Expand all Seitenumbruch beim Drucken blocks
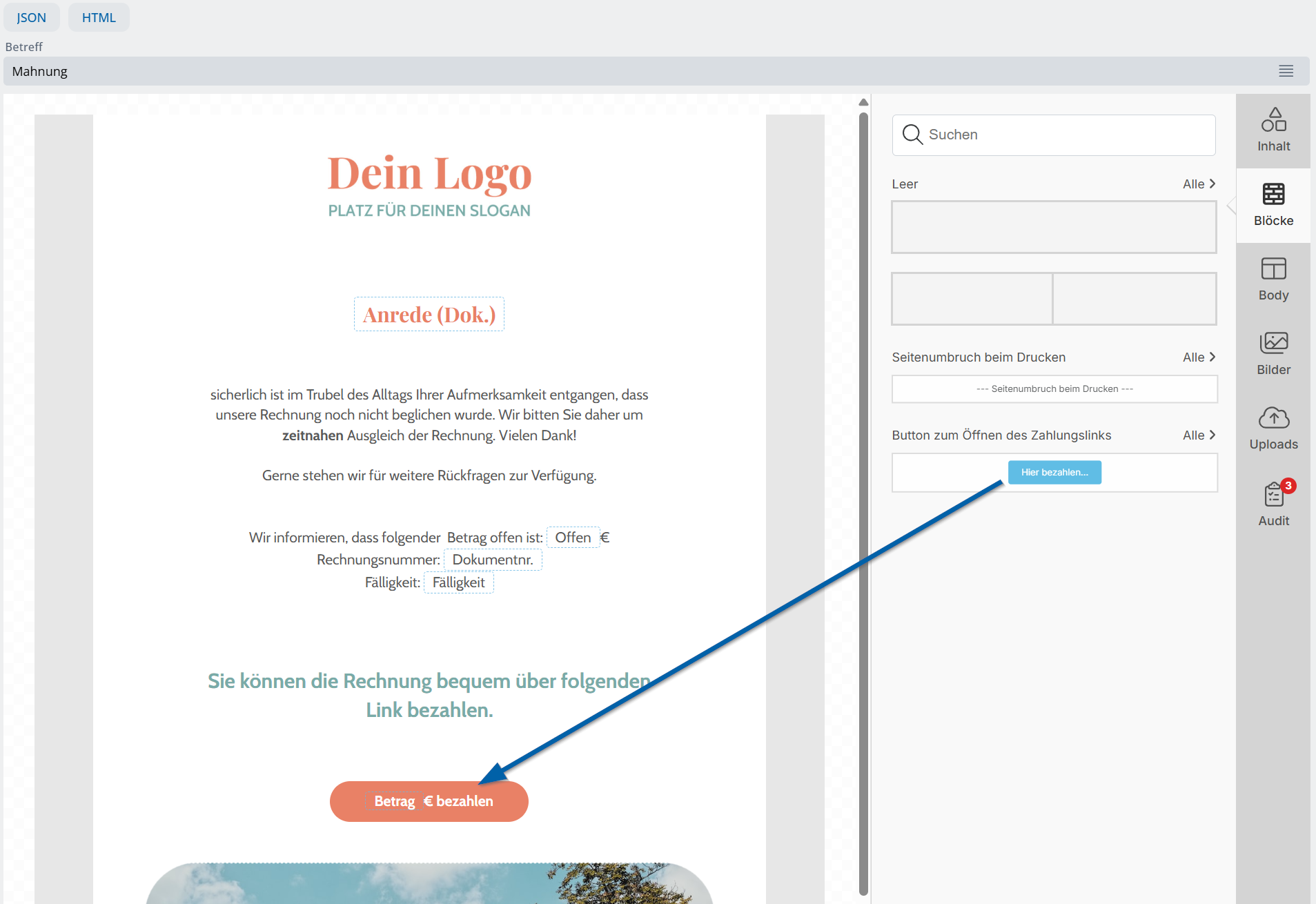This screenshot has width=1316, height=904. [1199, 357]
